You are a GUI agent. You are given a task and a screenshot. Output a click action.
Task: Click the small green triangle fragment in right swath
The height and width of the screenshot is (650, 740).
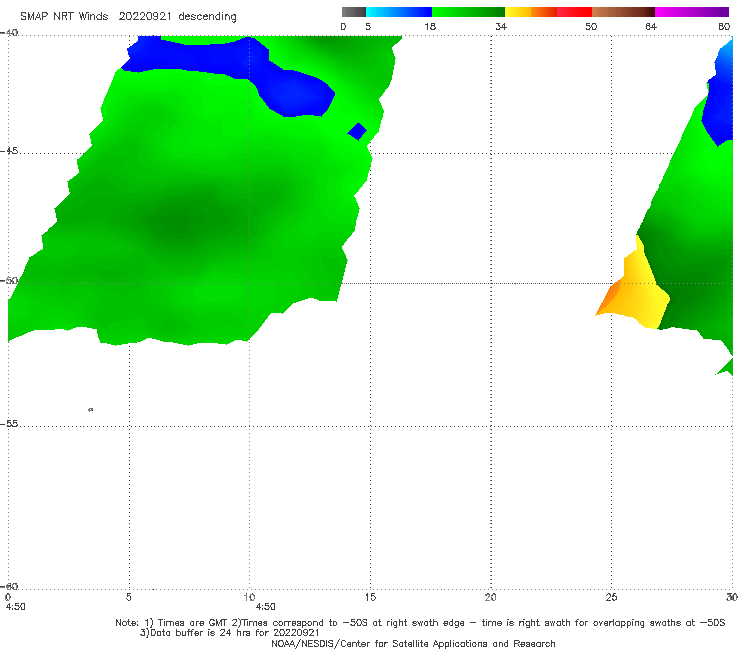pos(727,368)
